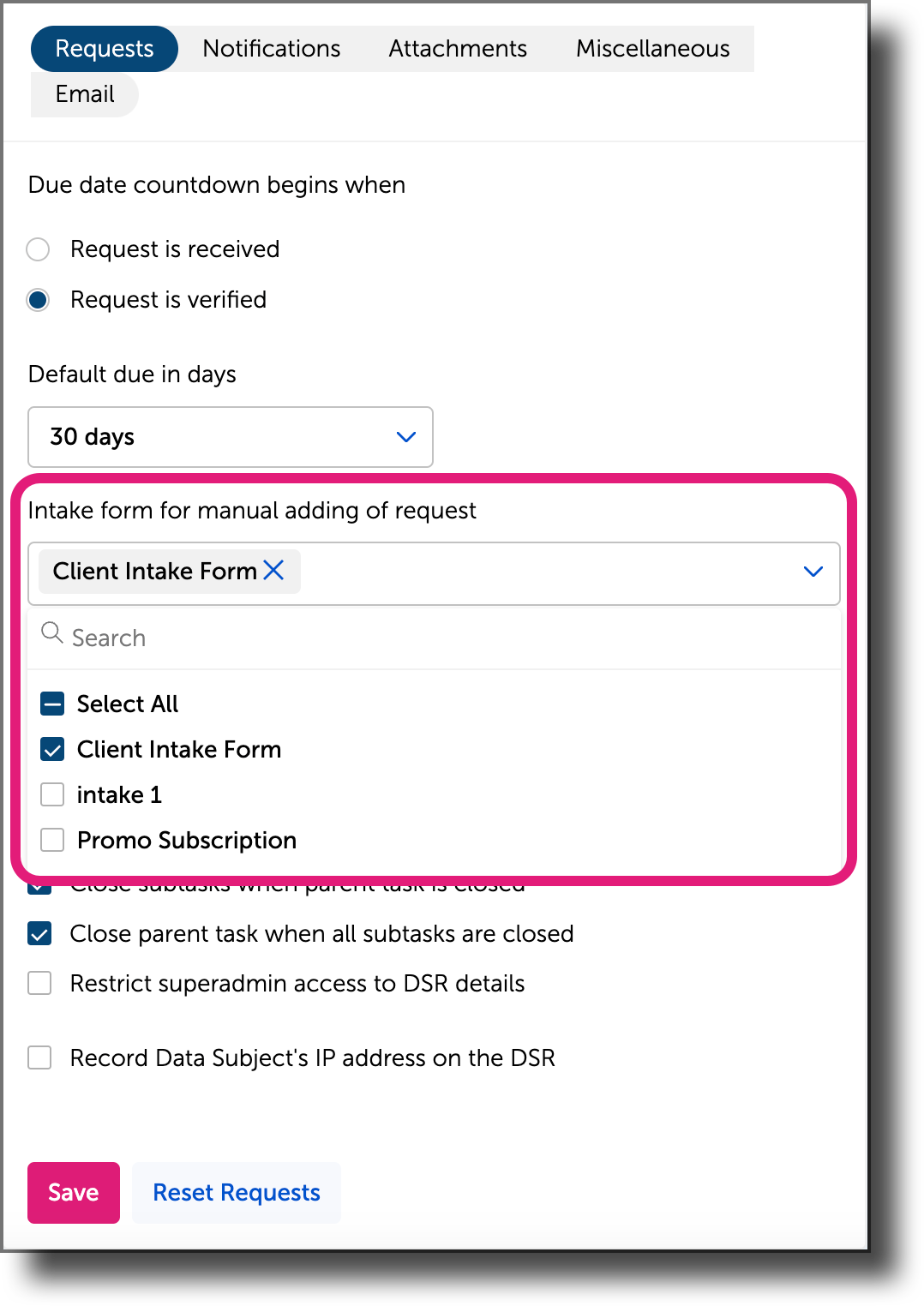Enable Record Data Subject's IP address on the DSR
This screenshot has width=924, height=1306.
[39, 1057]
